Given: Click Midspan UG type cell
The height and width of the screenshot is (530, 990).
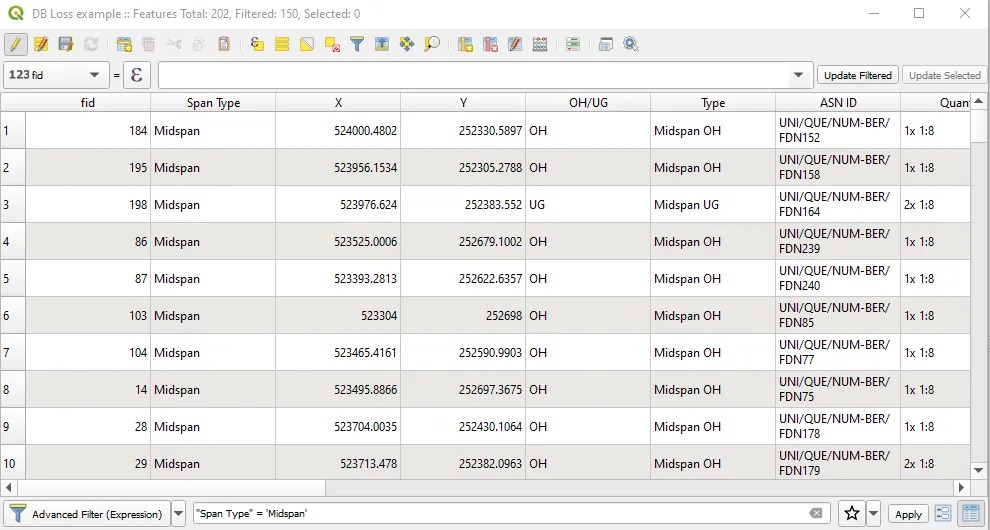Looking at the screenshot, I should tap(713, 205).
